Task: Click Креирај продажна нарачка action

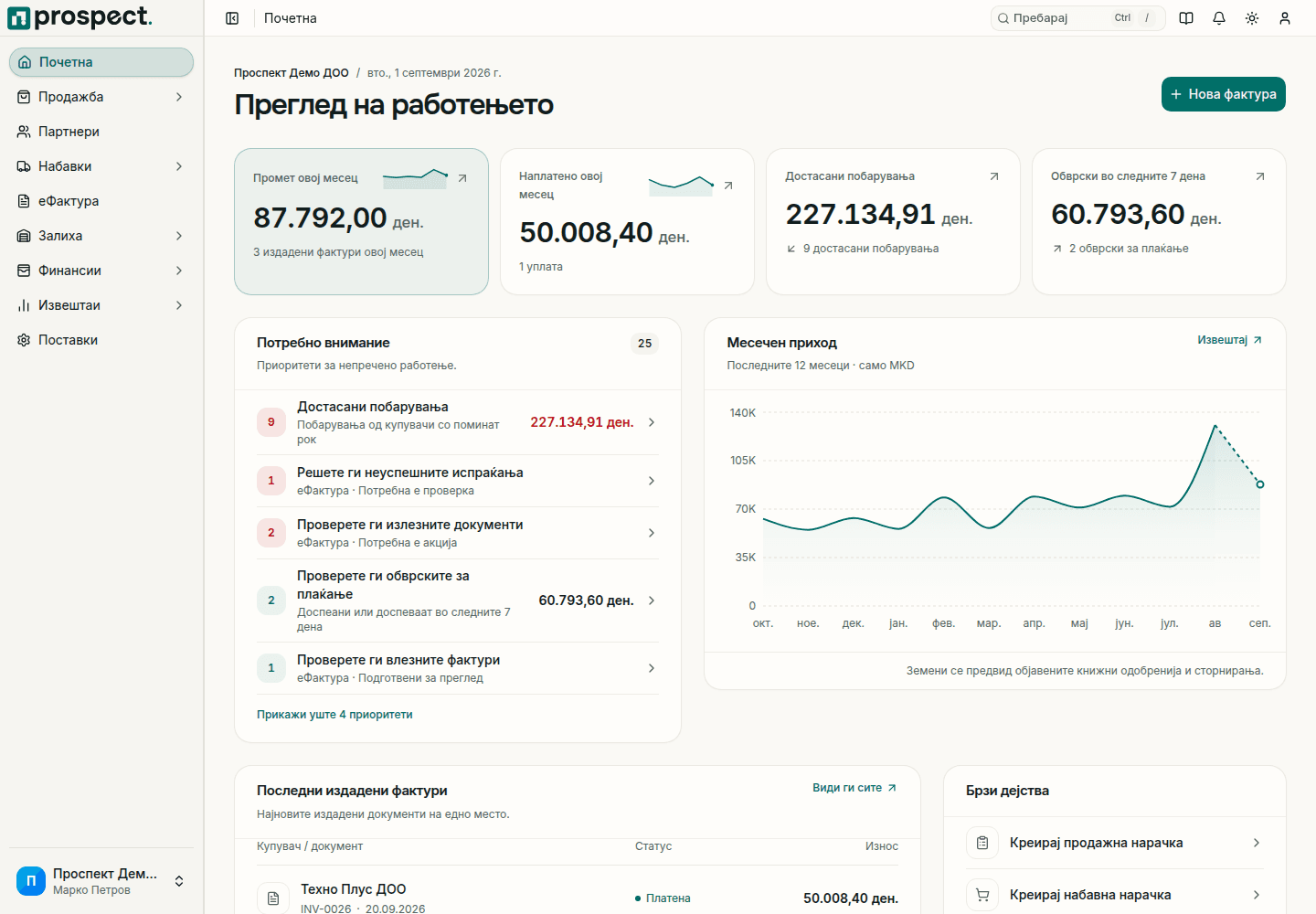Action: tap(1115, 843)
